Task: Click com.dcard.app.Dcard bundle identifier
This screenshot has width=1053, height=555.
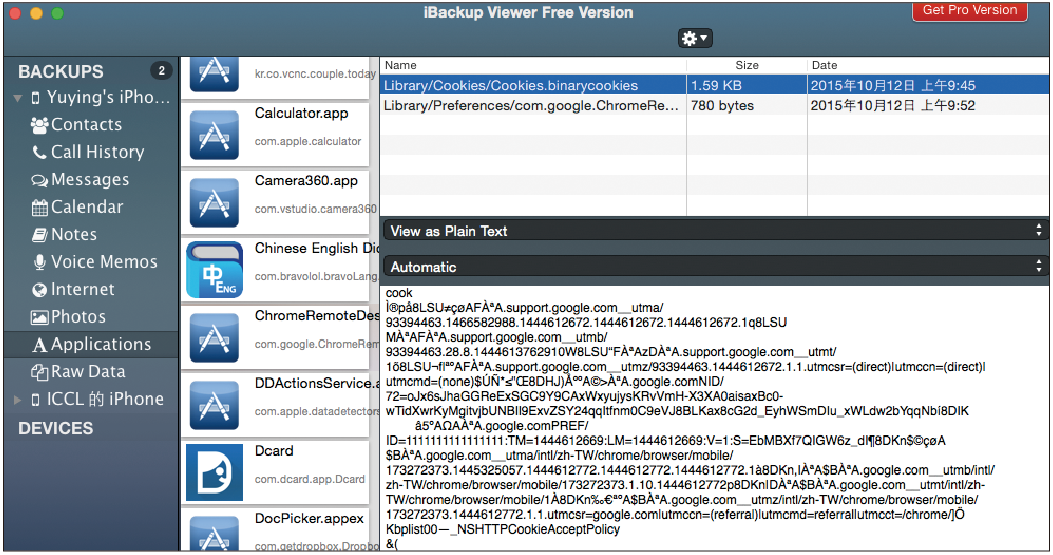Action: pyautogui.click(x=310, y=479)
